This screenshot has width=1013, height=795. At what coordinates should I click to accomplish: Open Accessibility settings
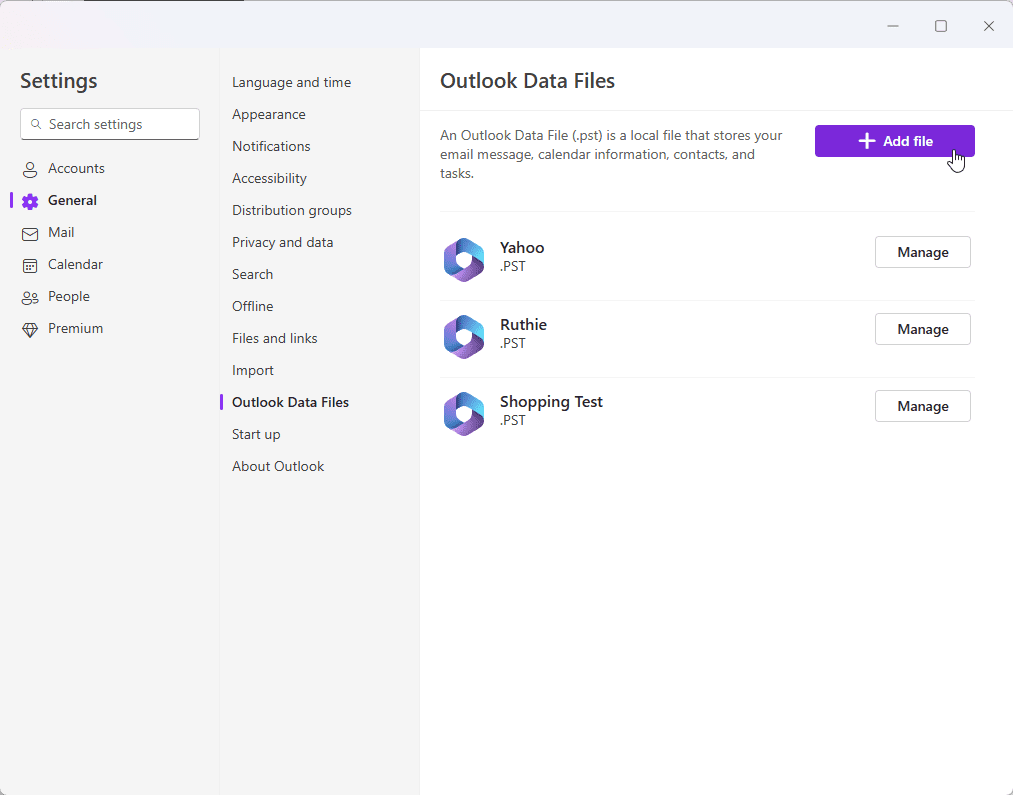point(269,178)
